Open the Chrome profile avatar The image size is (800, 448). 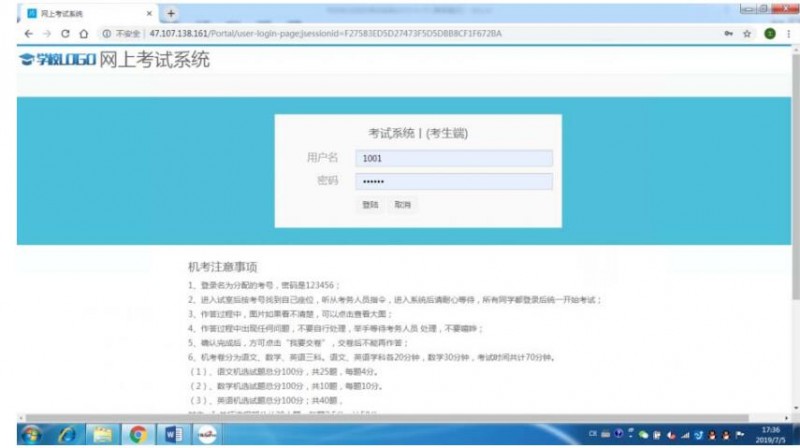pos(769,34)
